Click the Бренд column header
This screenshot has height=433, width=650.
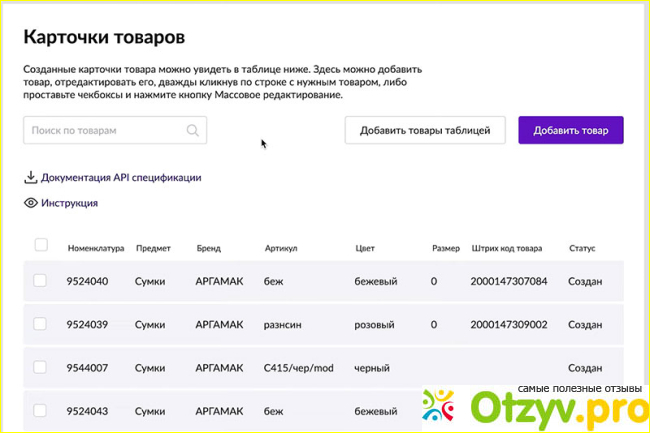[x=210, y=248]
